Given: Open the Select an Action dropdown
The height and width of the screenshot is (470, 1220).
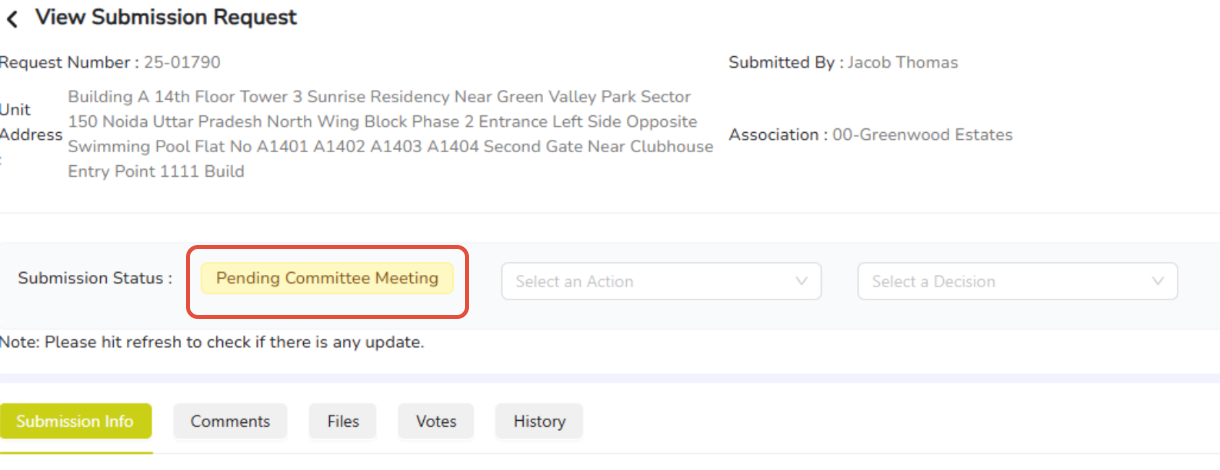Looking at the screenshot, I should 661,282.
